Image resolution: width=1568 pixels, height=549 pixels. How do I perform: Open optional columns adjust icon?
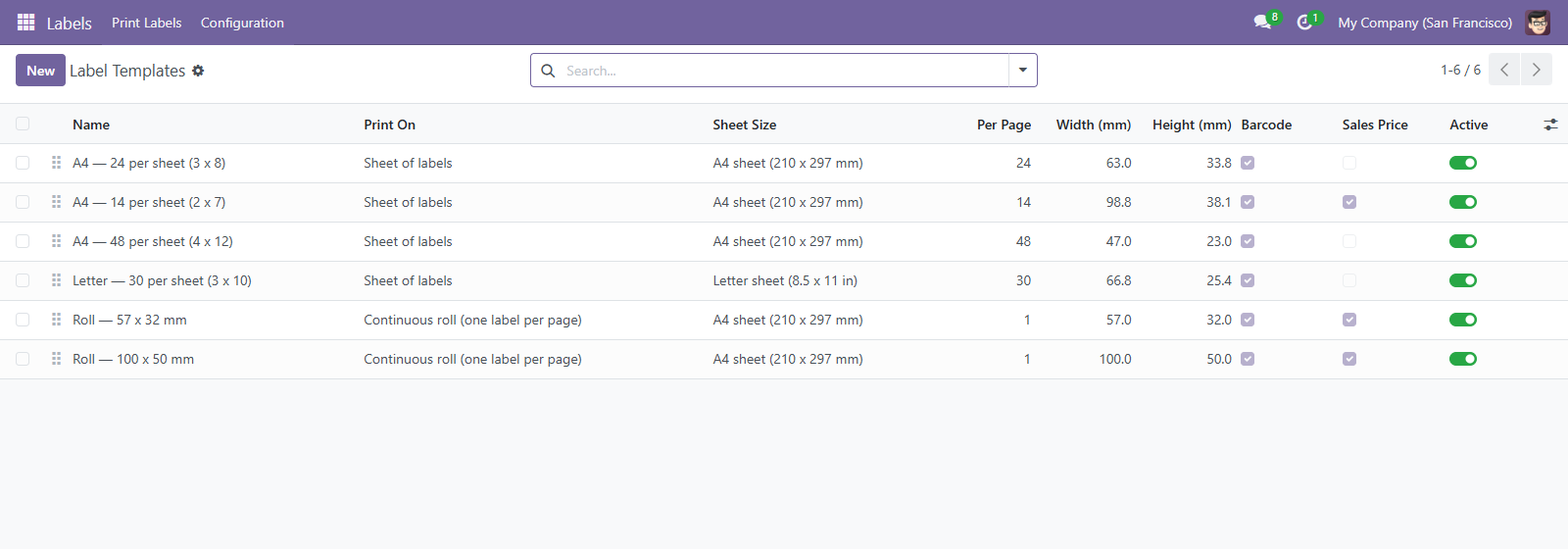coord(1550,125)
